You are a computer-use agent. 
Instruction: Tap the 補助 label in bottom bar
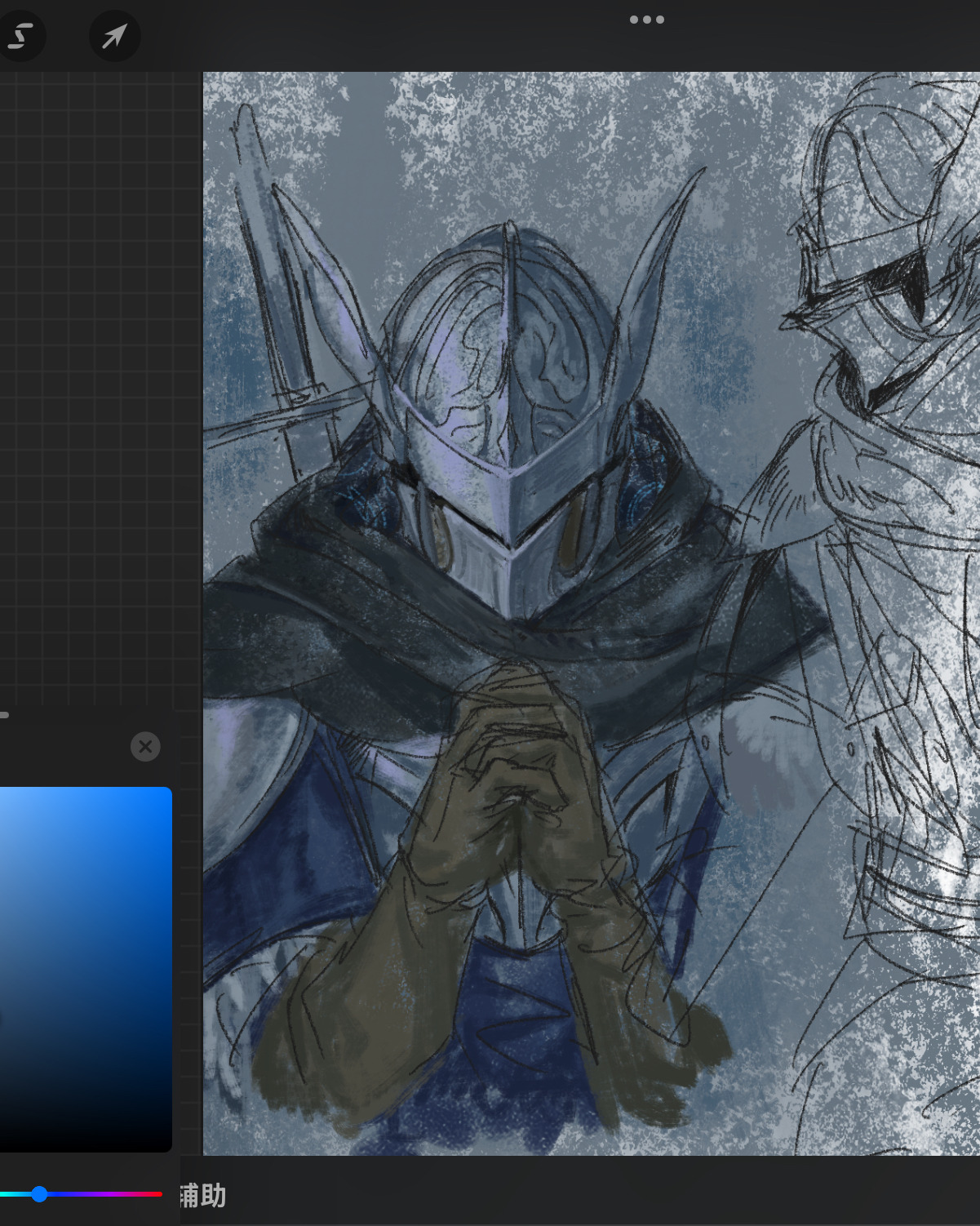click(x=202, y=1196)
